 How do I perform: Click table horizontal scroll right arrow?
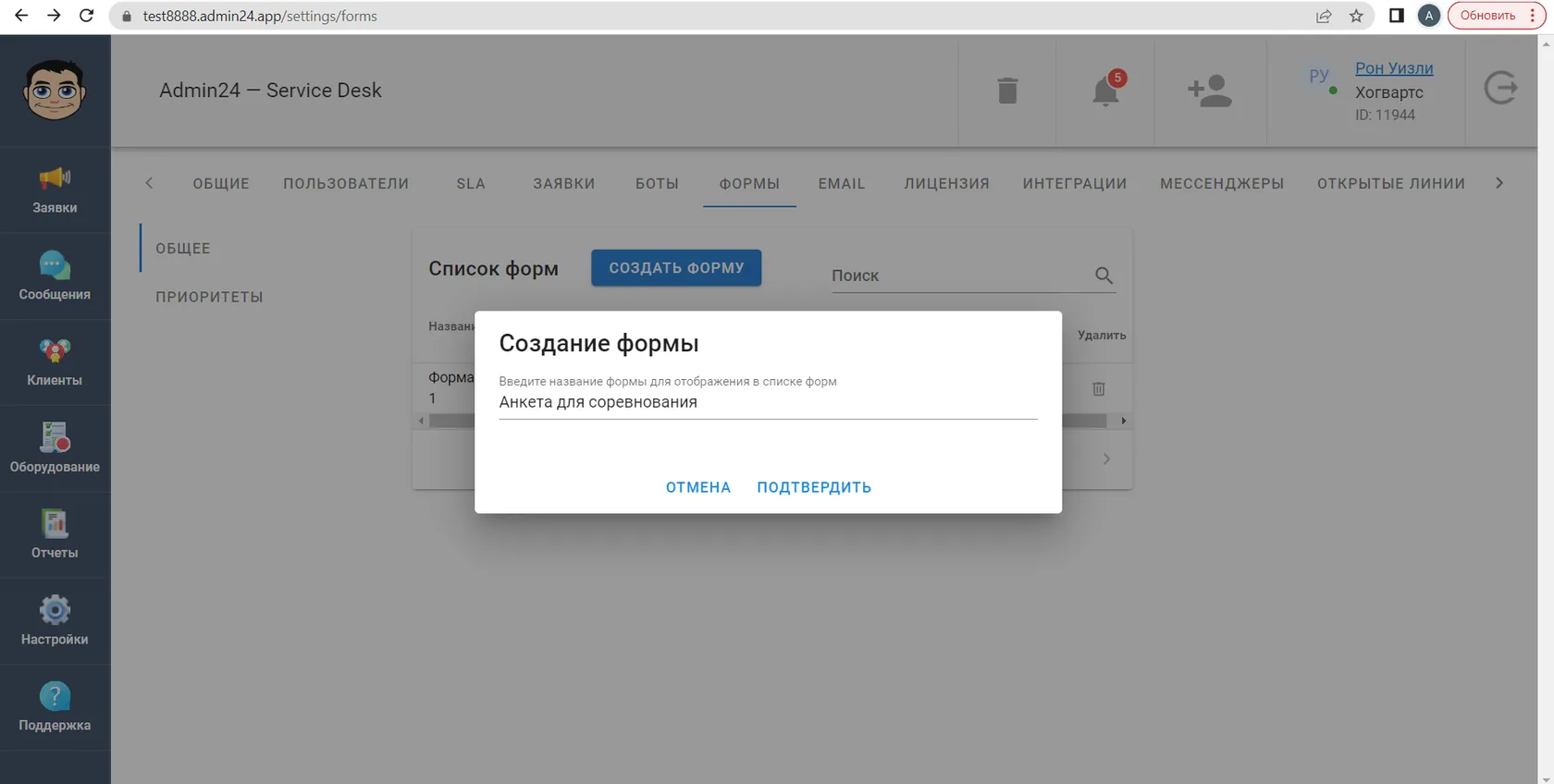pyautogui.click(x=1124, y=421)
